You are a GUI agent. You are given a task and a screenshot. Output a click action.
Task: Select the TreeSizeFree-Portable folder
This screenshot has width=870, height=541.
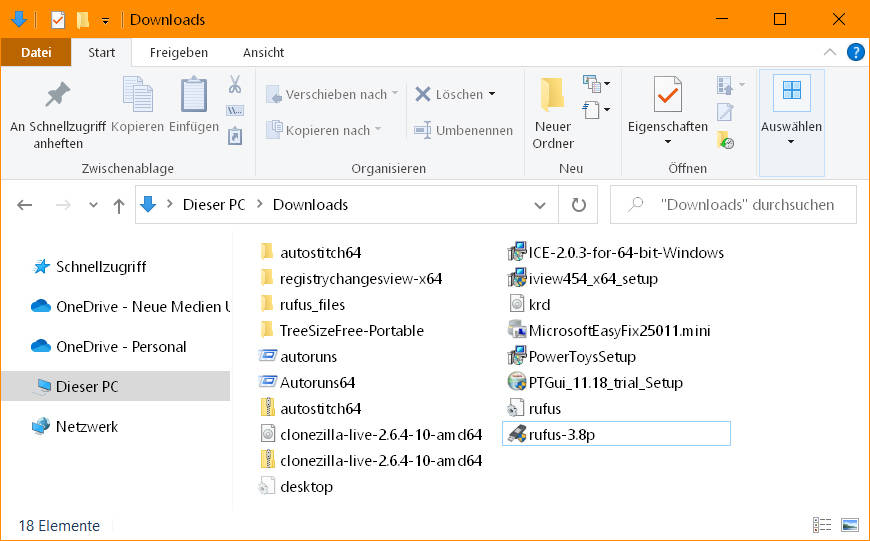[341, 330]
